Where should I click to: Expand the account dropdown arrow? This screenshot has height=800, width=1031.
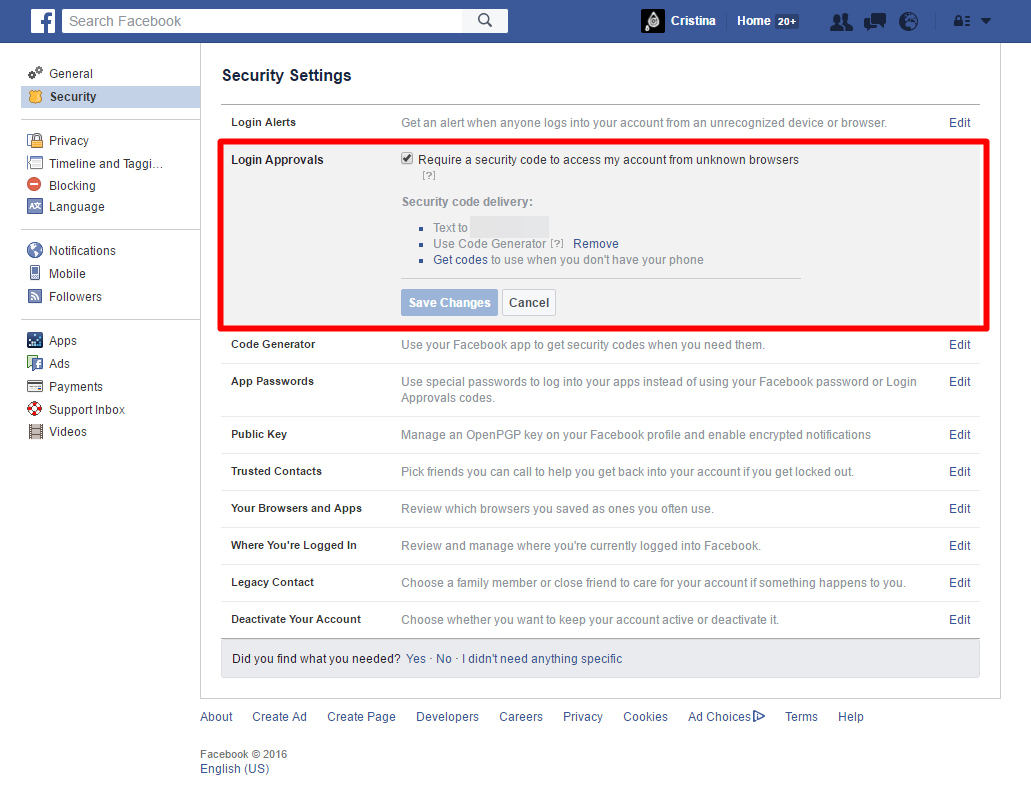click(x=986, y=21)
